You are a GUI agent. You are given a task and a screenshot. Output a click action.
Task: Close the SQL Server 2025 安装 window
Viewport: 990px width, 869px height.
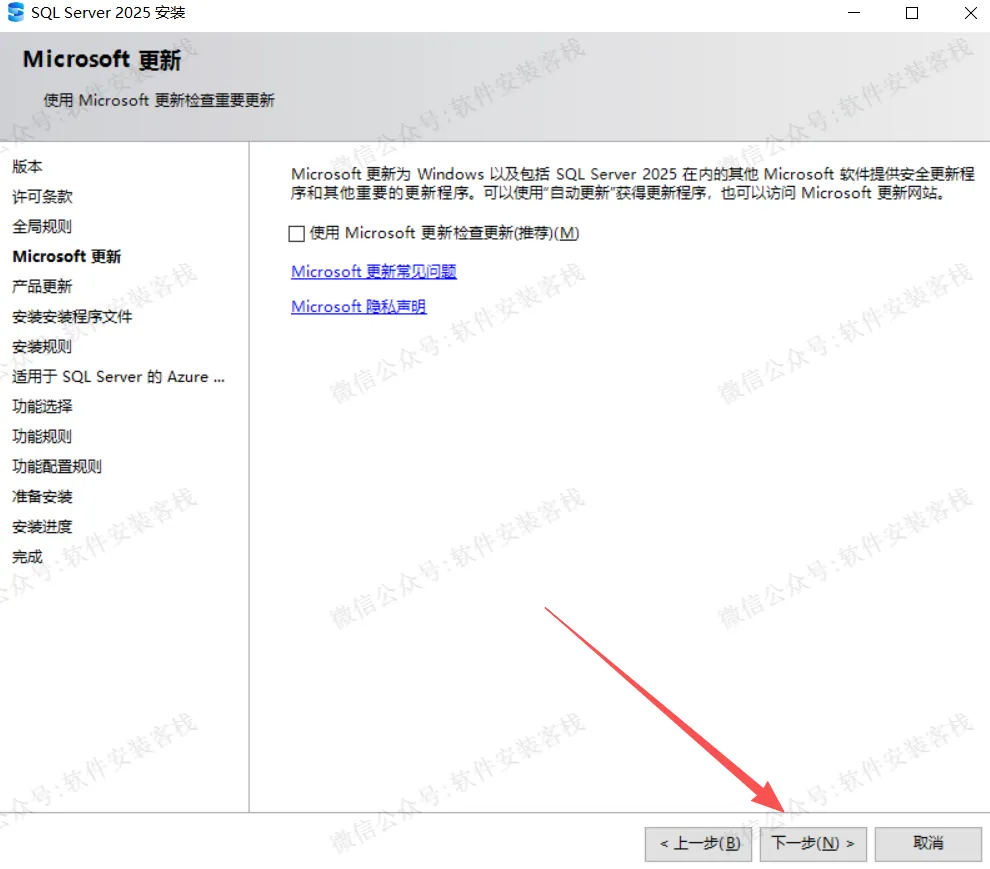(x=970, y=13)
